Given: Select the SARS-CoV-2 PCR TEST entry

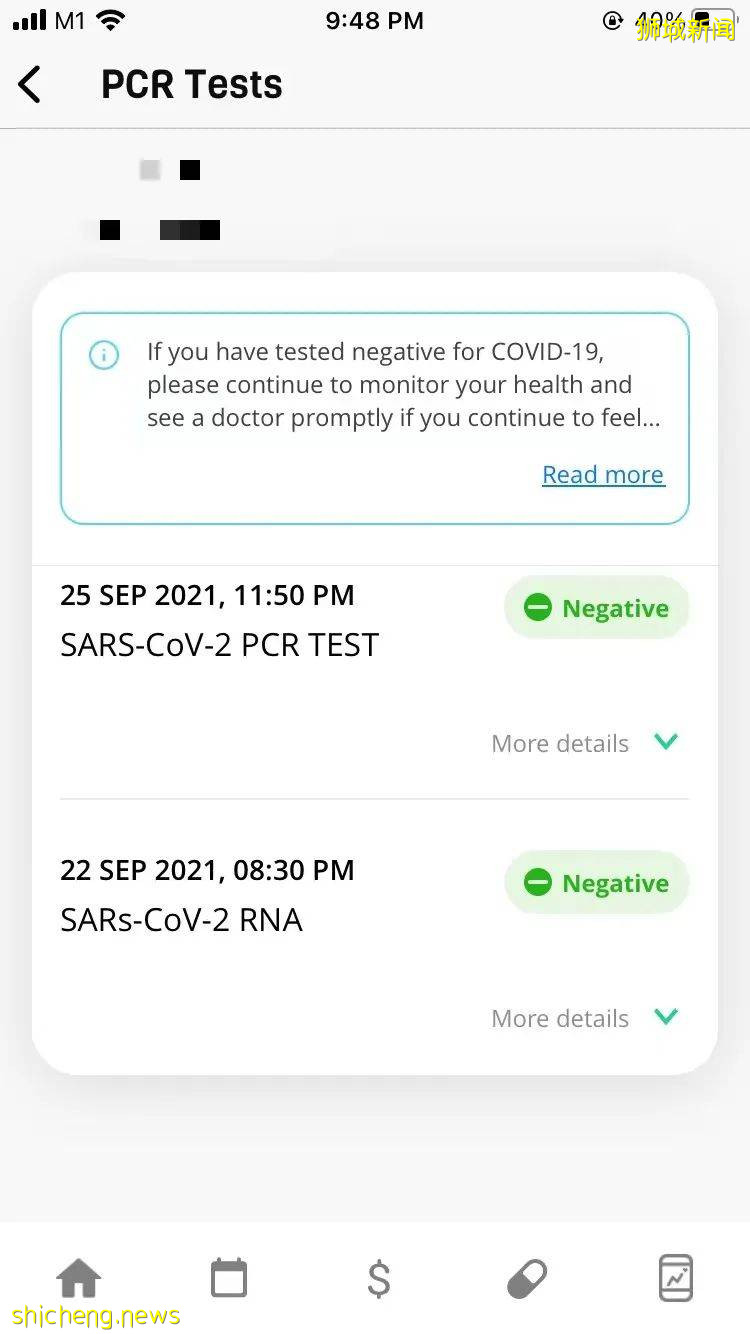Looking at the screenshot, I should click(x=220, y=645).
